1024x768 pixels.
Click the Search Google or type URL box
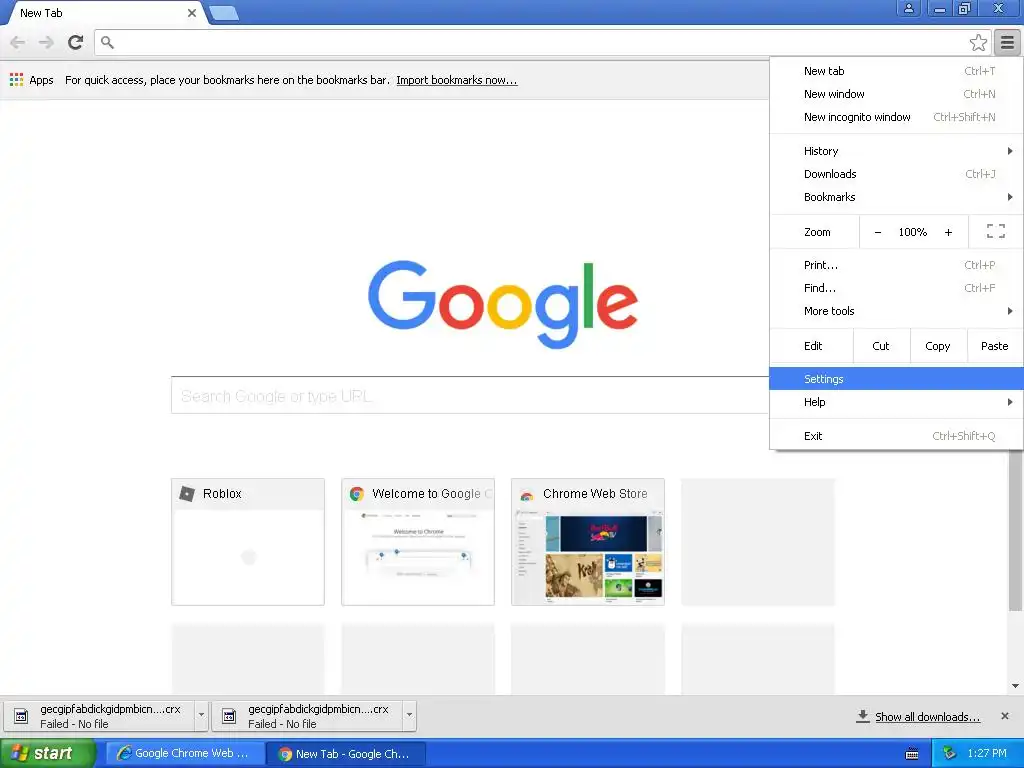[470, 395]
